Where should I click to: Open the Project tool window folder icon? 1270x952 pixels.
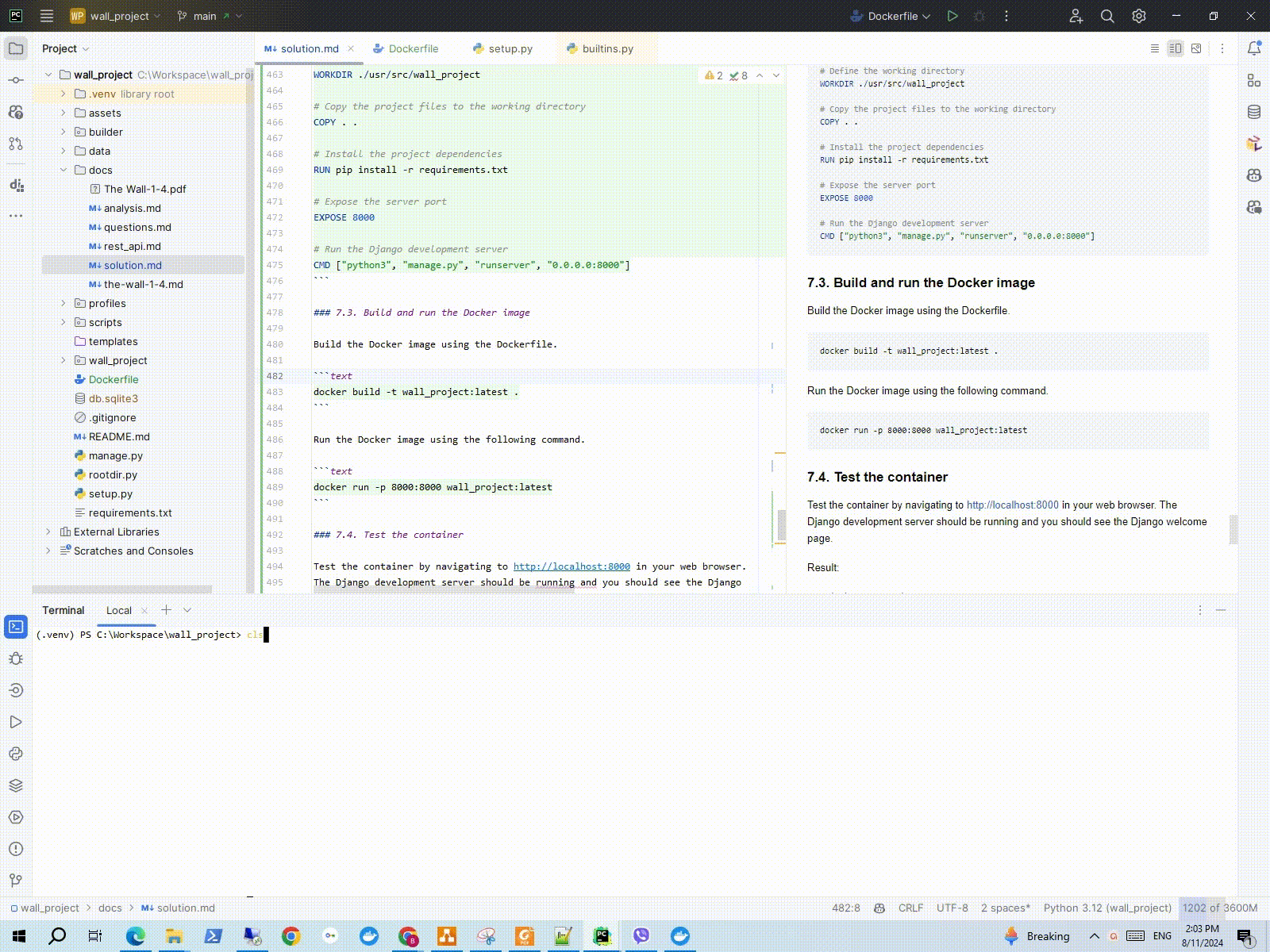pos(16,48)
